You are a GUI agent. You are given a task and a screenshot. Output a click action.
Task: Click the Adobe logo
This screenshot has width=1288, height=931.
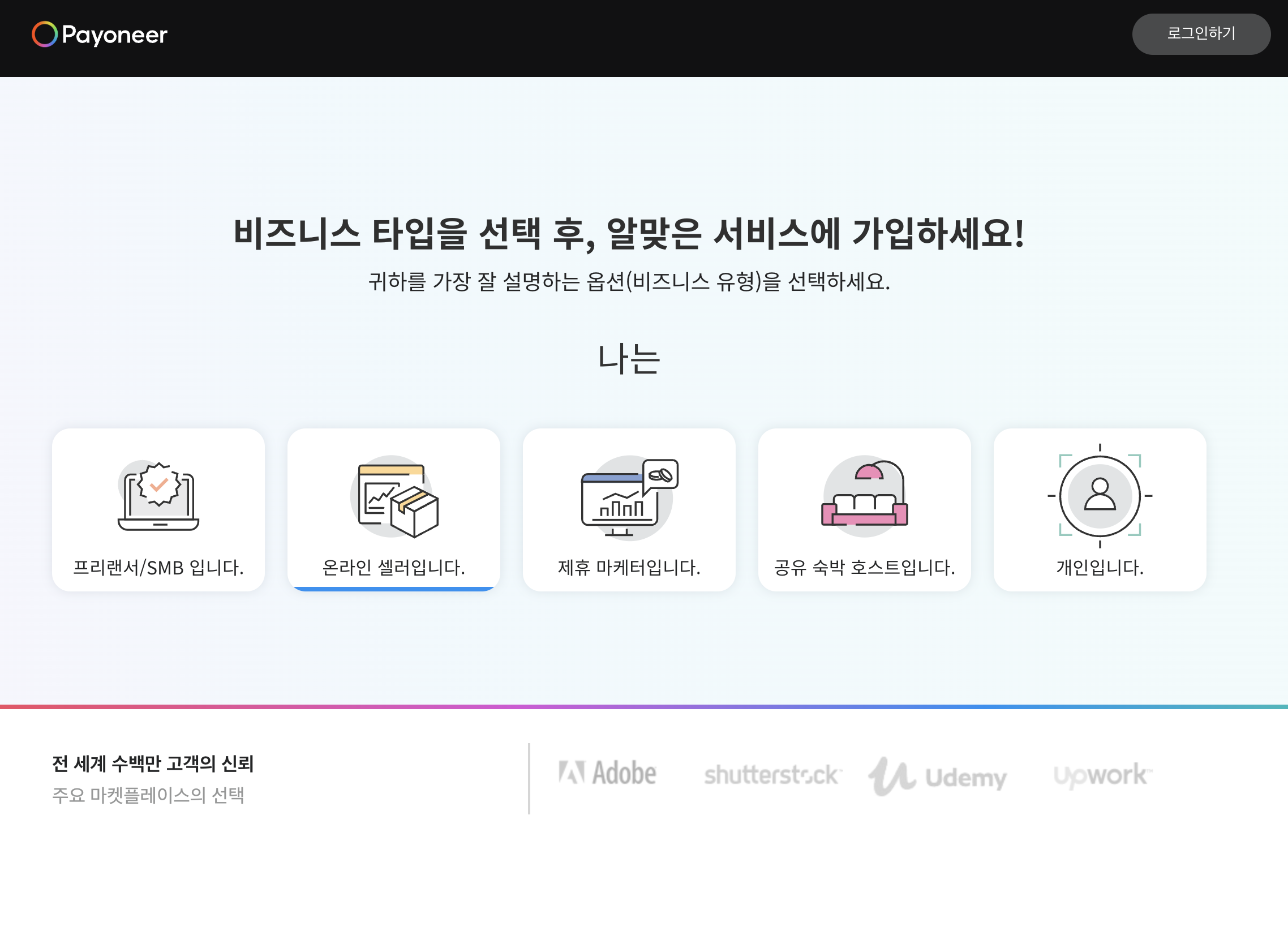(x=607, y=774)
